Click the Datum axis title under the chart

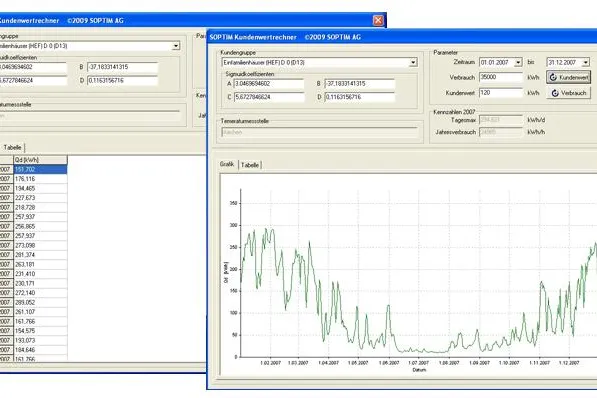(x=419, y=370)
